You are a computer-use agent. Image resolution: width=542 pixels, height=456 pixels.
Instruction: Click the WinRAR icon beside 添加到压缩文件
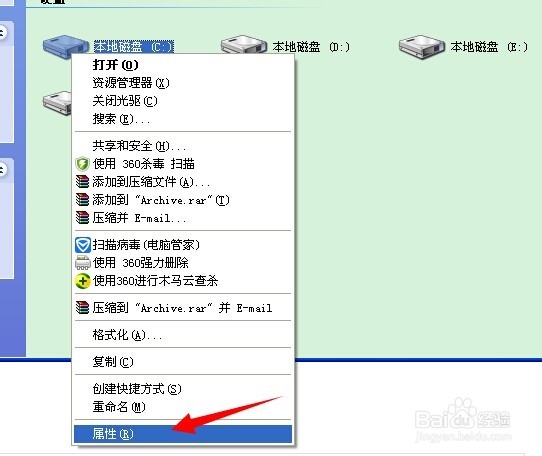(x=82, y=182)
